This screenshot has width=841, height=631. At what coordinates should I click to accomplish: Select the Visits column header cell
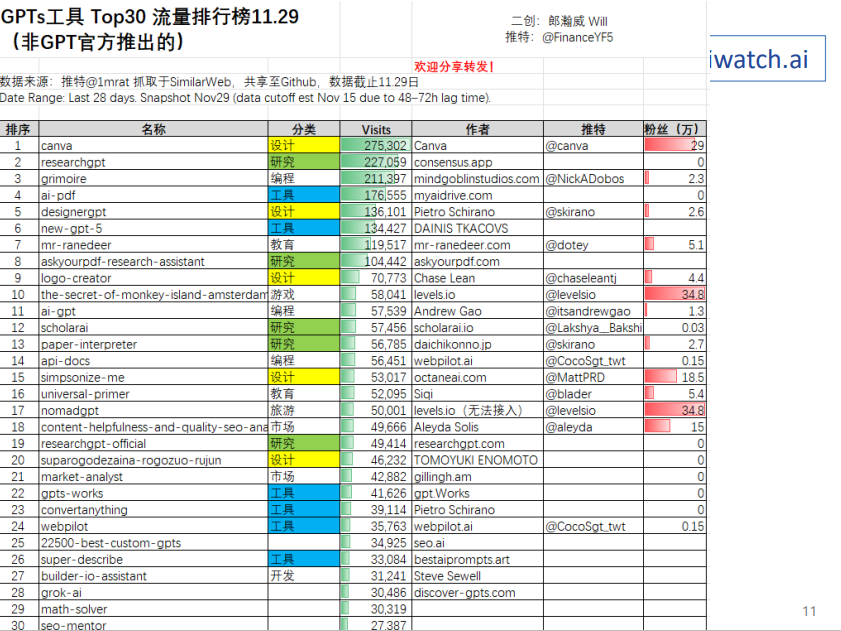(376, 128)
